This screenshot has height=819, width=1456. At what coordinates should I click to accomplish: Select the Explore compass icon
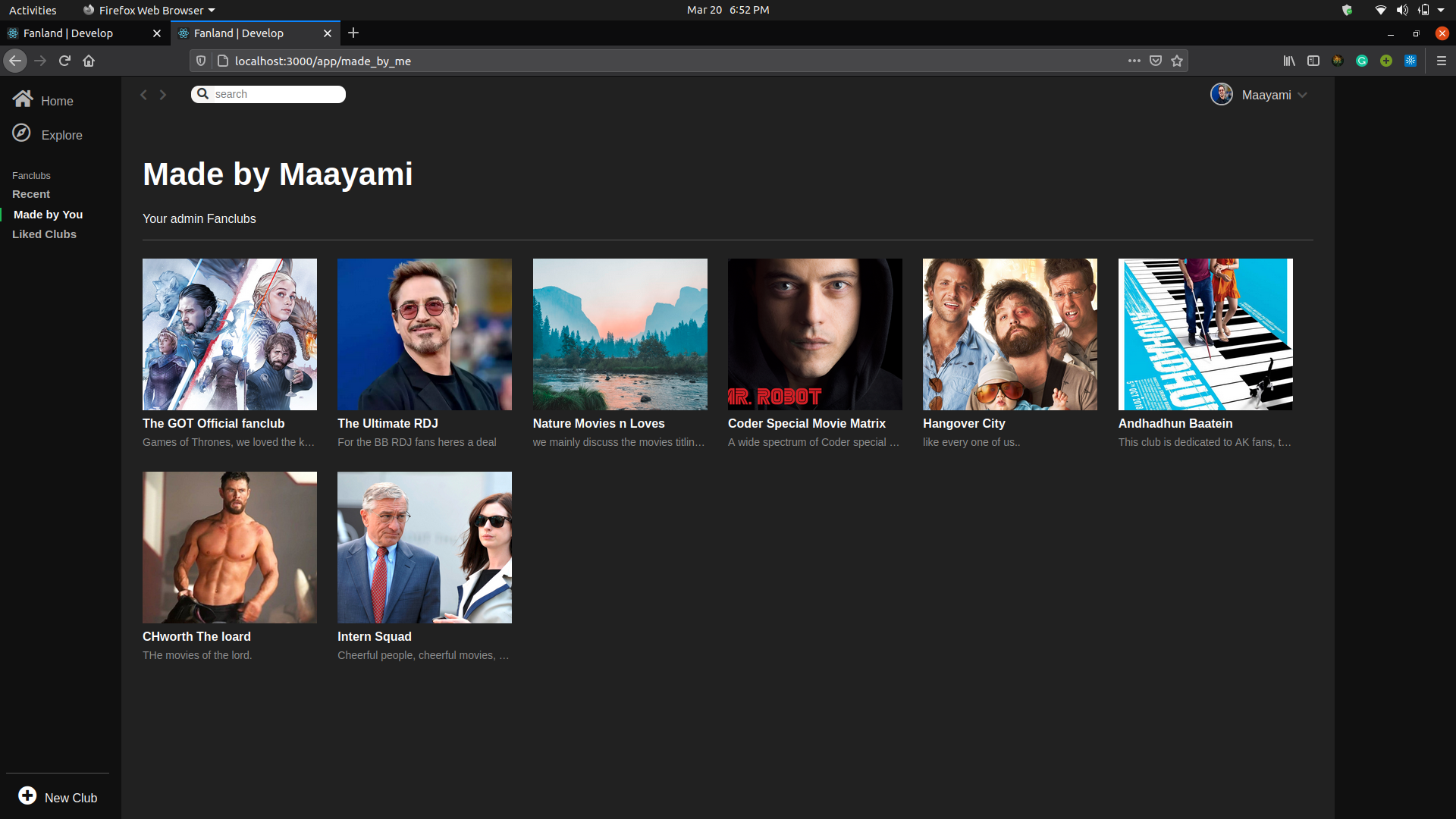point(22,133)
